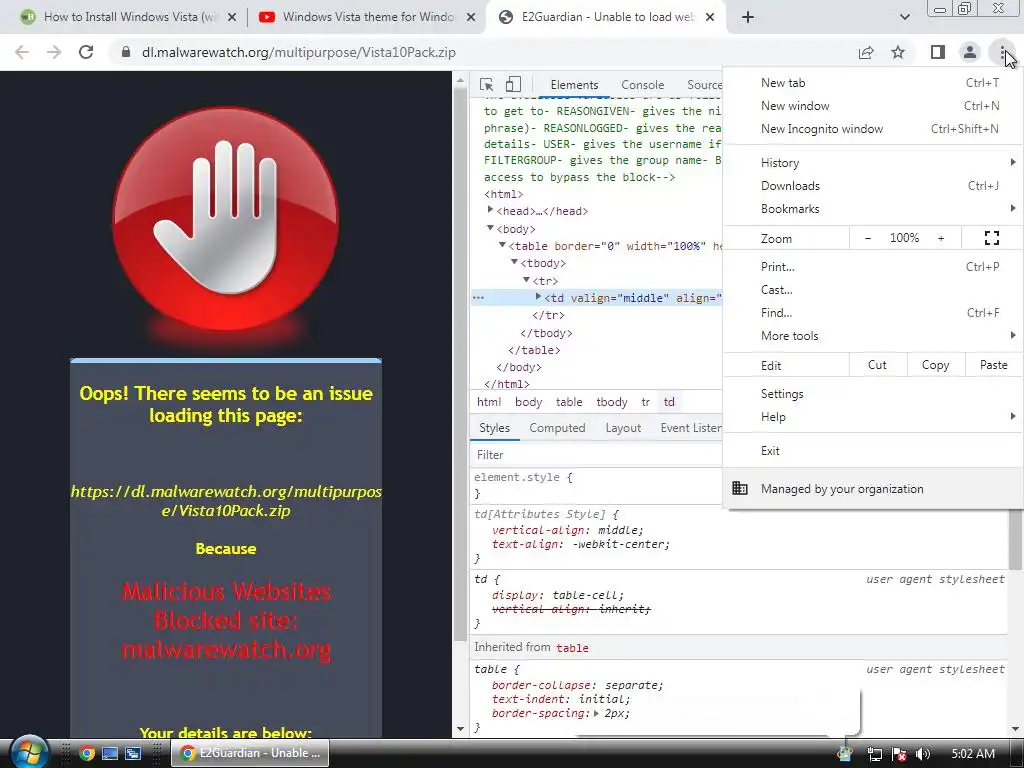Open the profile avatar icon
This screenshot has height=768, width=1024.
[x=970, y=52]
